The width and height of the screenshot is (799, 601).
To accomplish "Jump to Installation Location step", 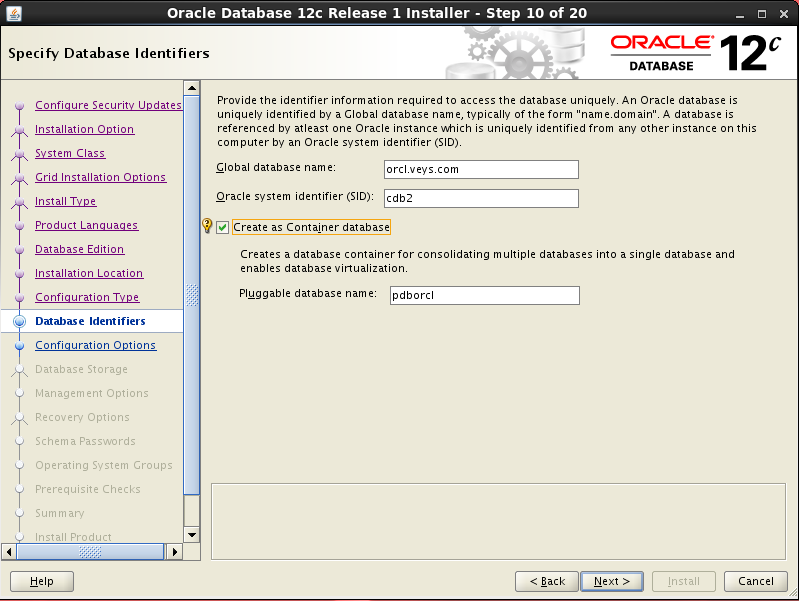I will click(89, 273).
